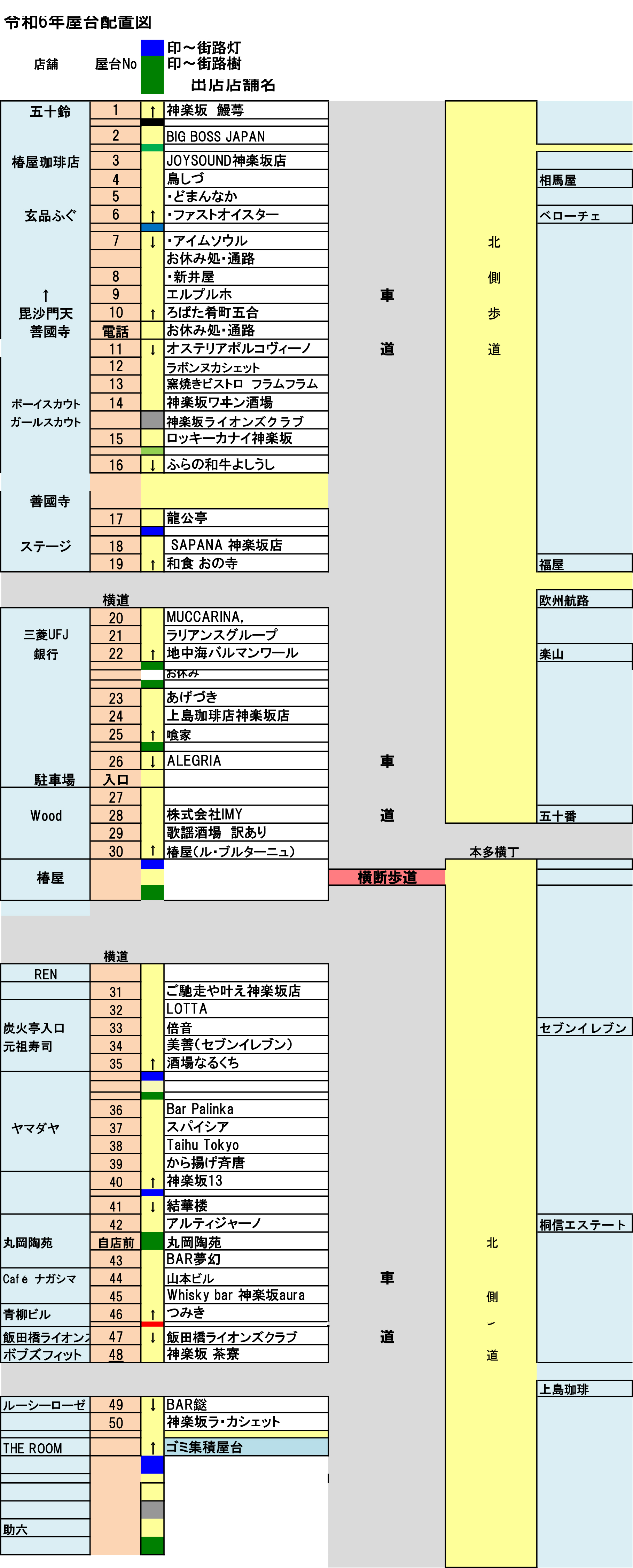The height and width of the screenshot is (1568, 633).
Task: Click the red 横断歩道 crosswalk cell
Action: [387, 877]
